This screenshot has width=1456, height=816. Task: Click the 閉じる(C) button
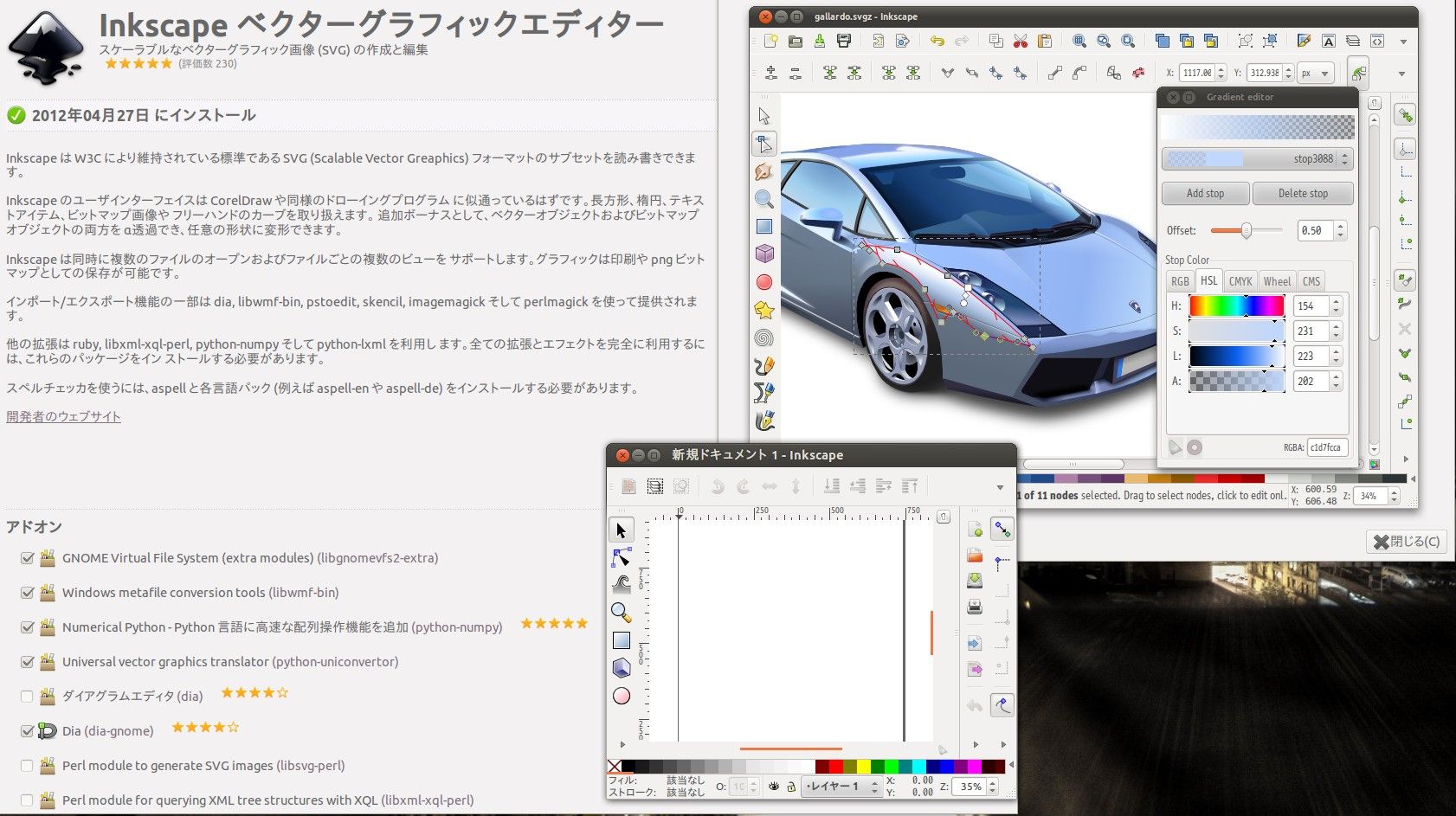click(1407, 542)
